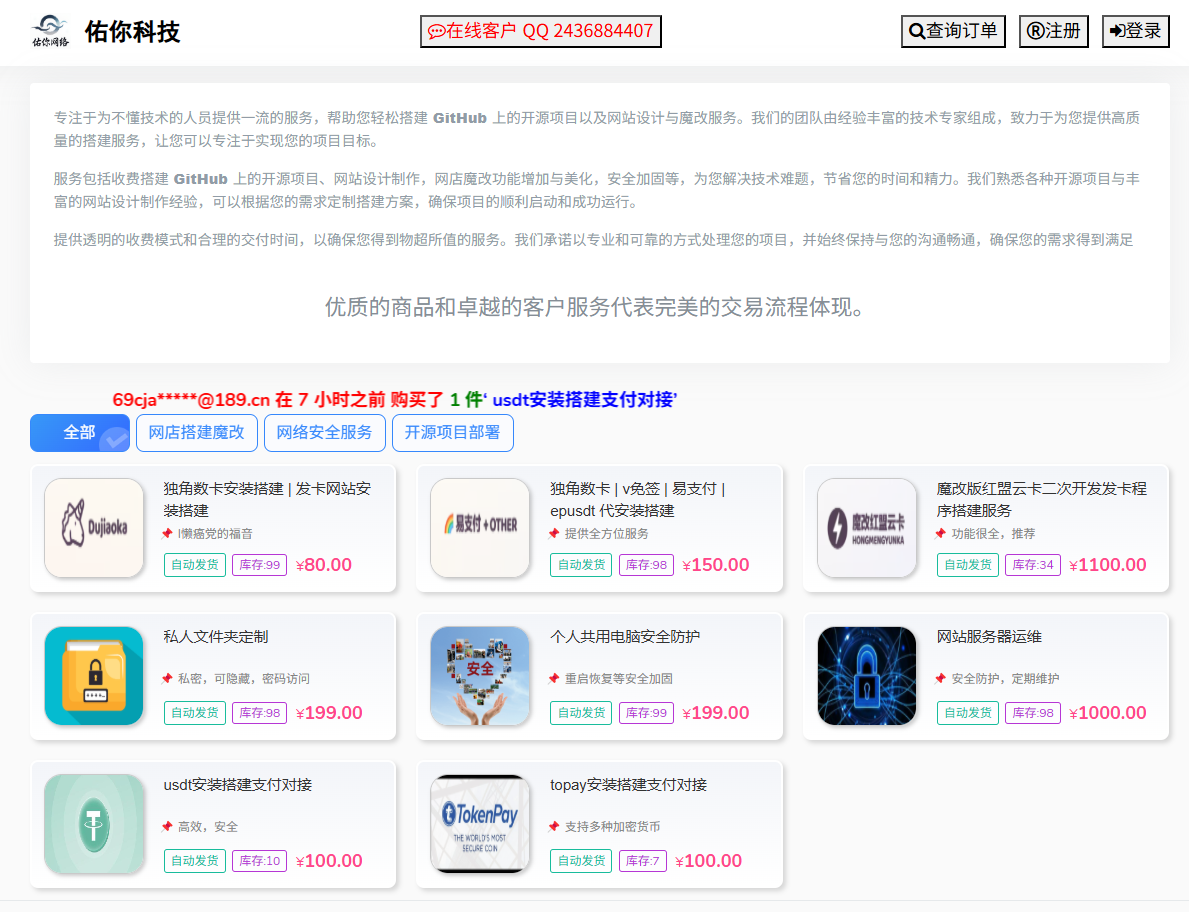1189x912 pixels.
Task: Click the 查询订单 search button
Action: tap(953, 31)
